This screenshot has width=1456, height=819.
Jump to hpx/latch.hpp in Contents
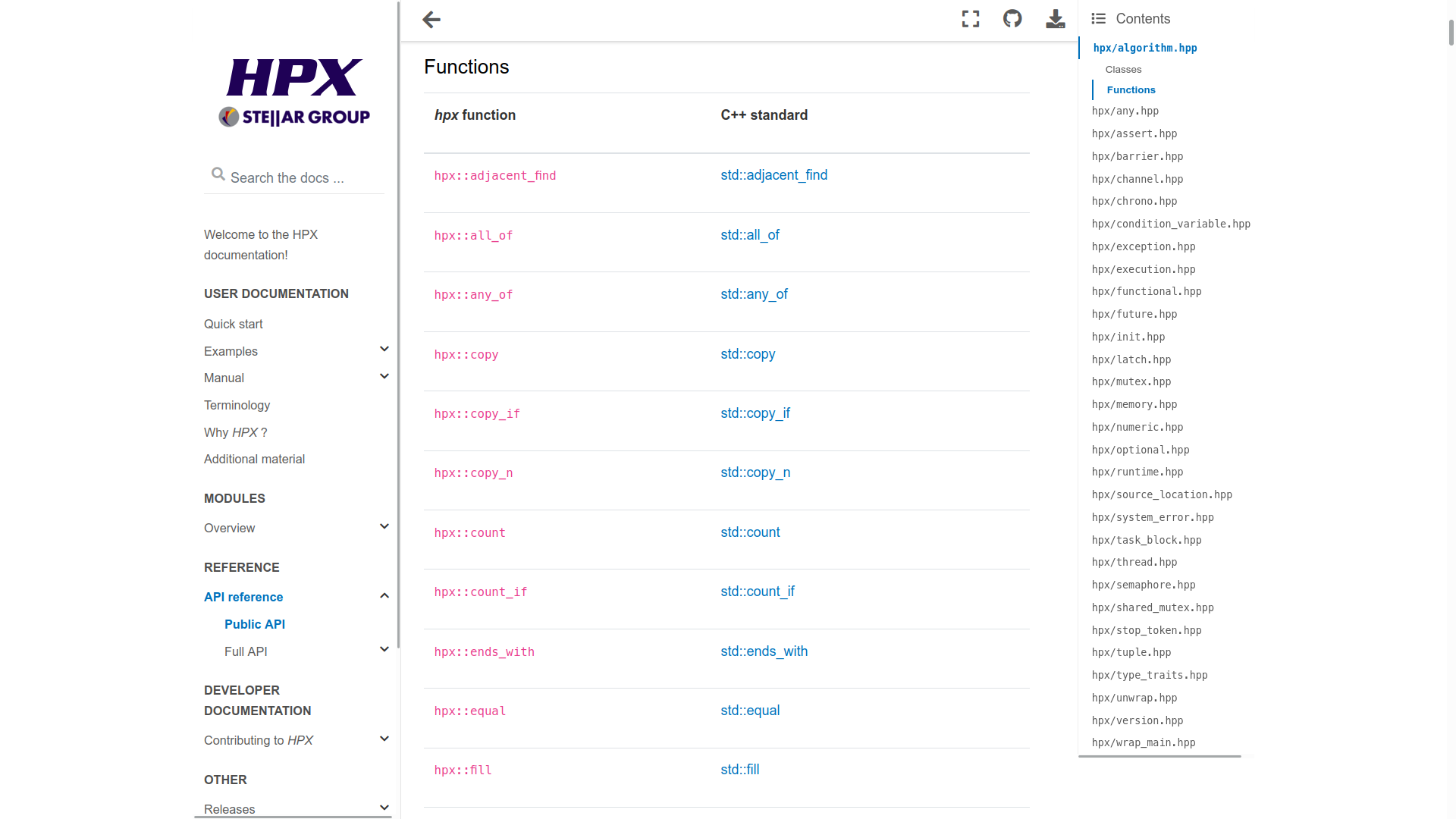pyautogui.click(x=1131, y=360)
